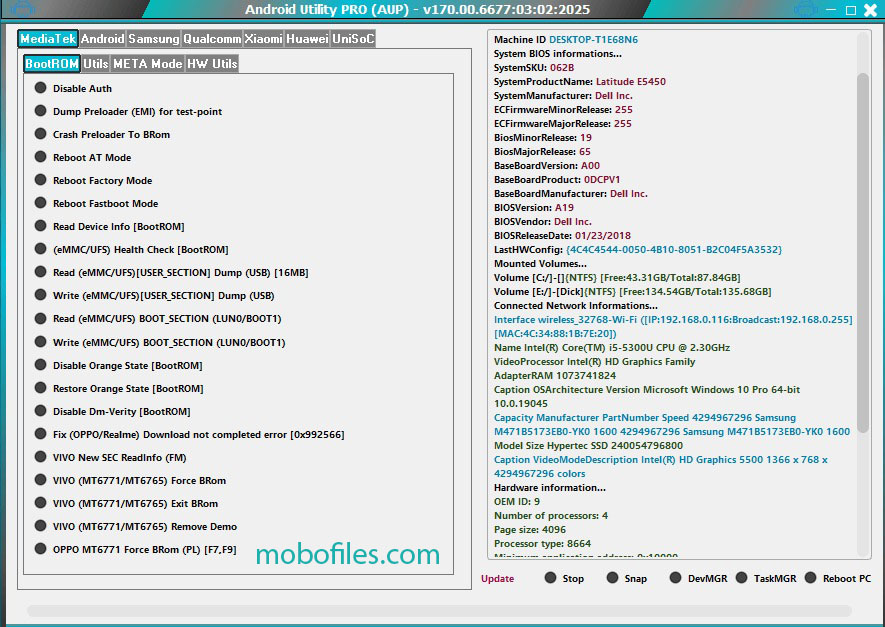Click the SystemProductName Latitude E5450 line
The height and width of the screenshot is (627, 885).
580,81
